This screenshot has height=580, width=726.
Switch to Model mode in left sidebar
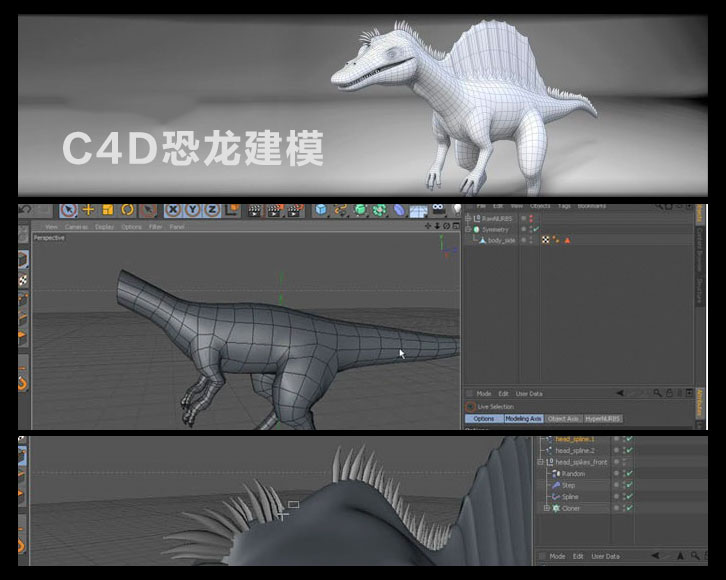point(23,260)
